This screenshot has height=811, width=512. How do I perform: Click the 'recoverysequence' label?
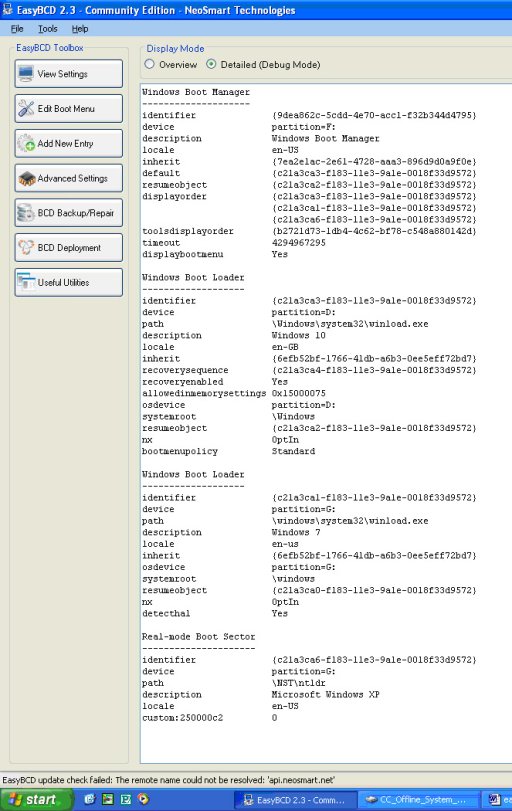pyautogui.click(x=185, y=370)
